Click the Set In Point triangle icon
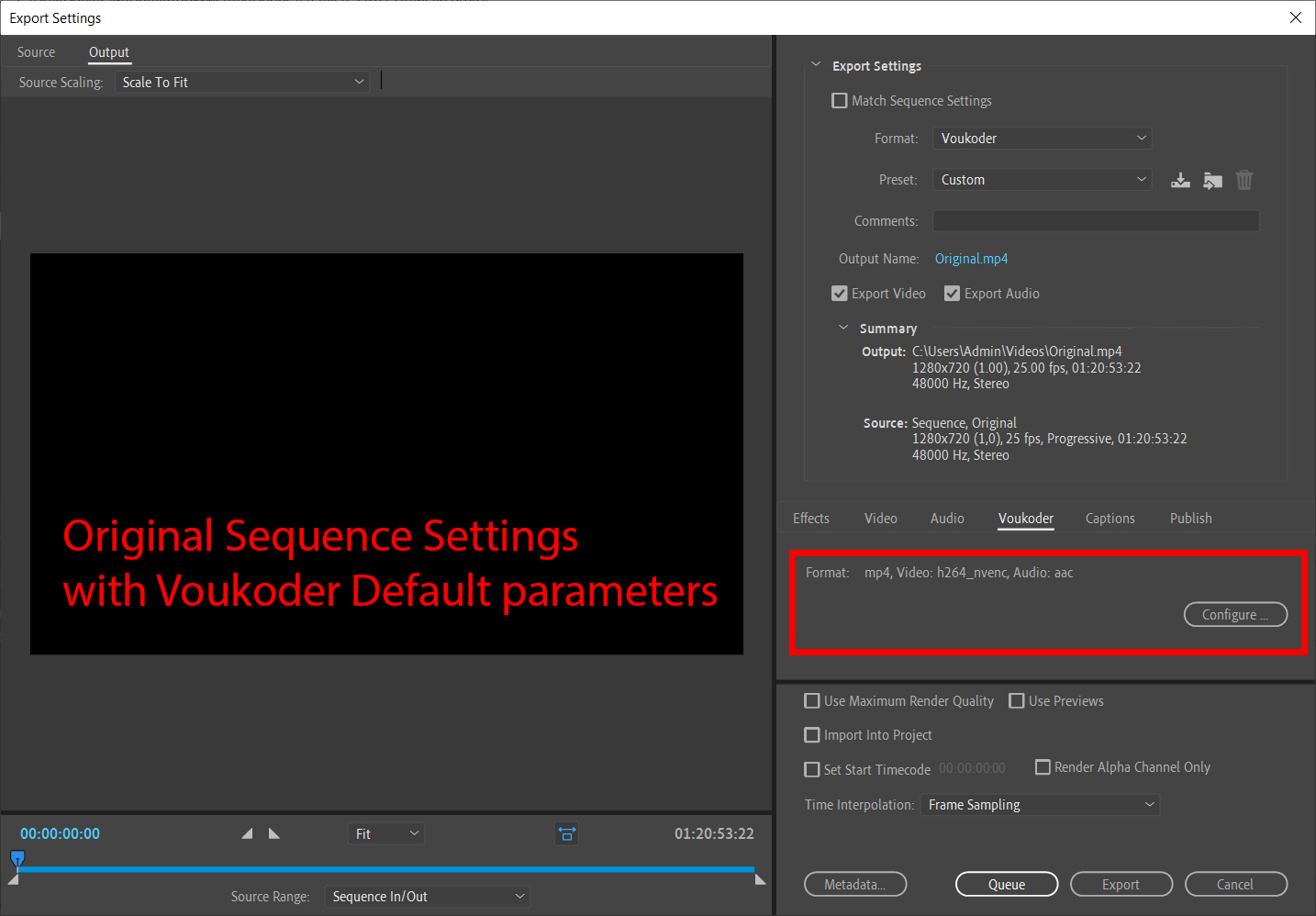 coord(247,833)
